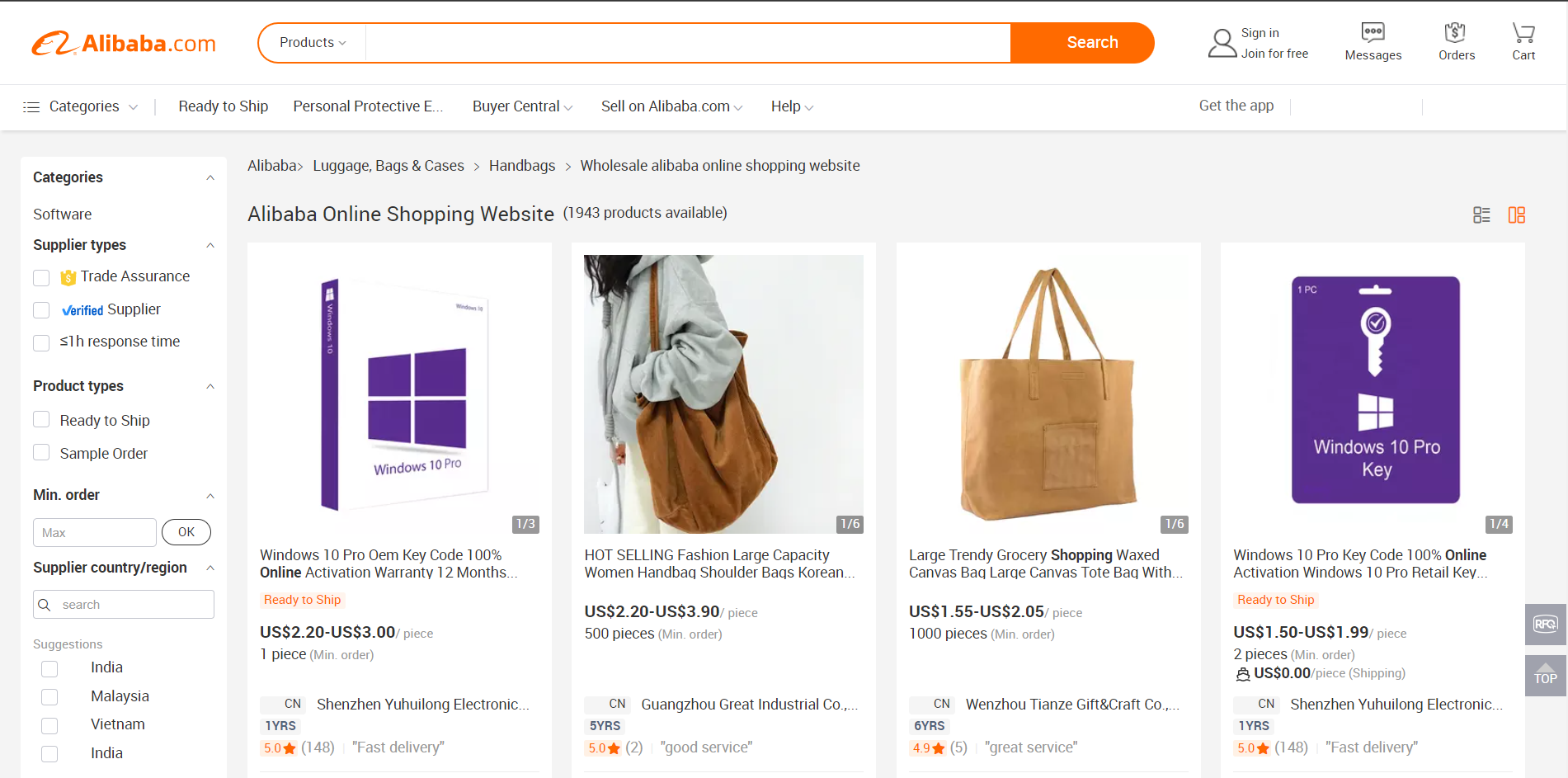Open Guangzhou Great Industrial Co. supplier link
This screenshot has height=778, width=1568.
750,705
